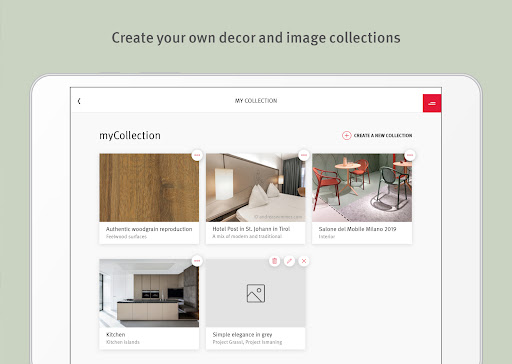Select the Kitchen collection title
Image resolution: width=512 pixels, height=364 pixels.
[116, 334]
